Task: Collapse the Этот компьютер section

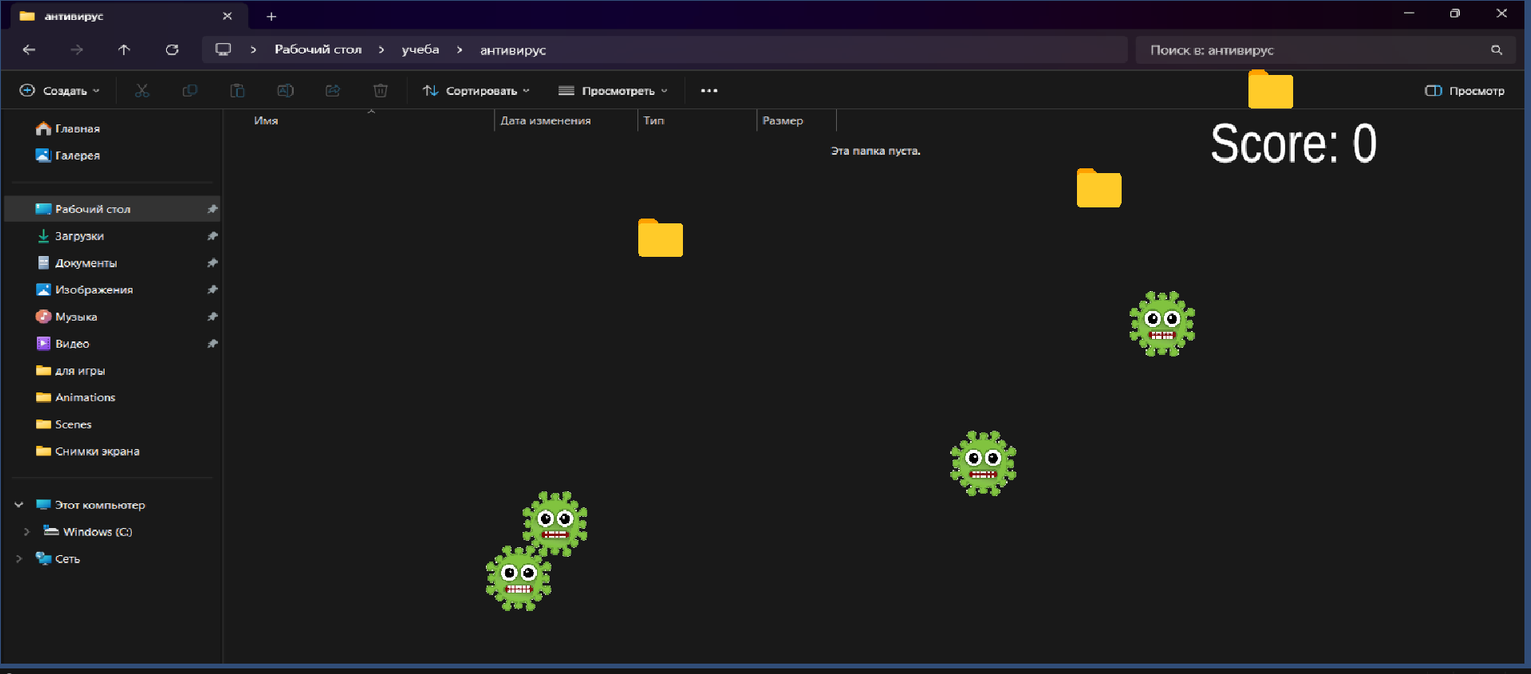Action: [19, 505]
